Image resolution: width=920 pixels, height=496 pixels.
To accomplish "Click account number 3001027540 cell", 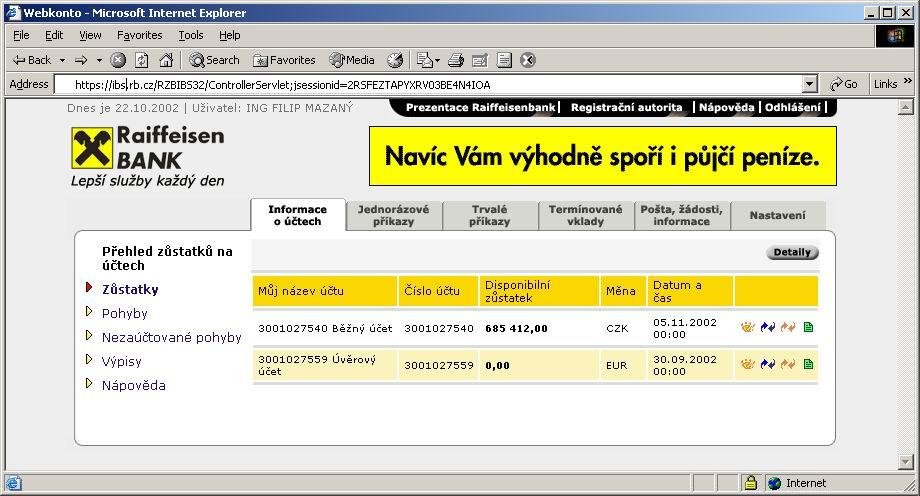I will coord(438,328).
